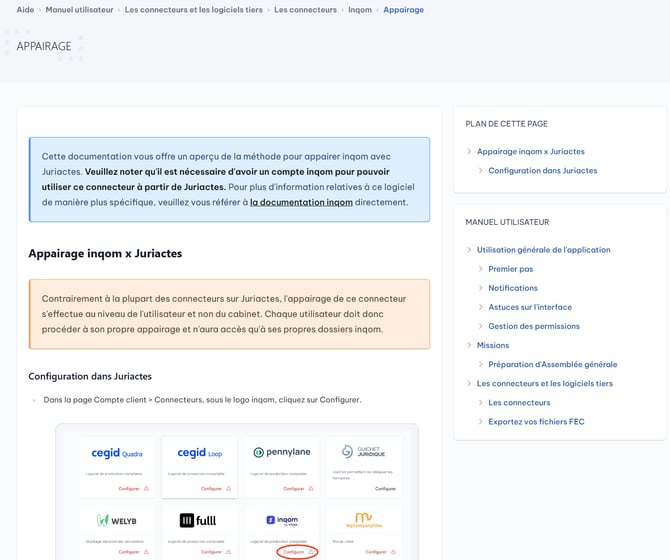Click chevron beside Appairage inqom x Juriactes
The height and width of the screenshot is (560, 670).
click(468, 152)
